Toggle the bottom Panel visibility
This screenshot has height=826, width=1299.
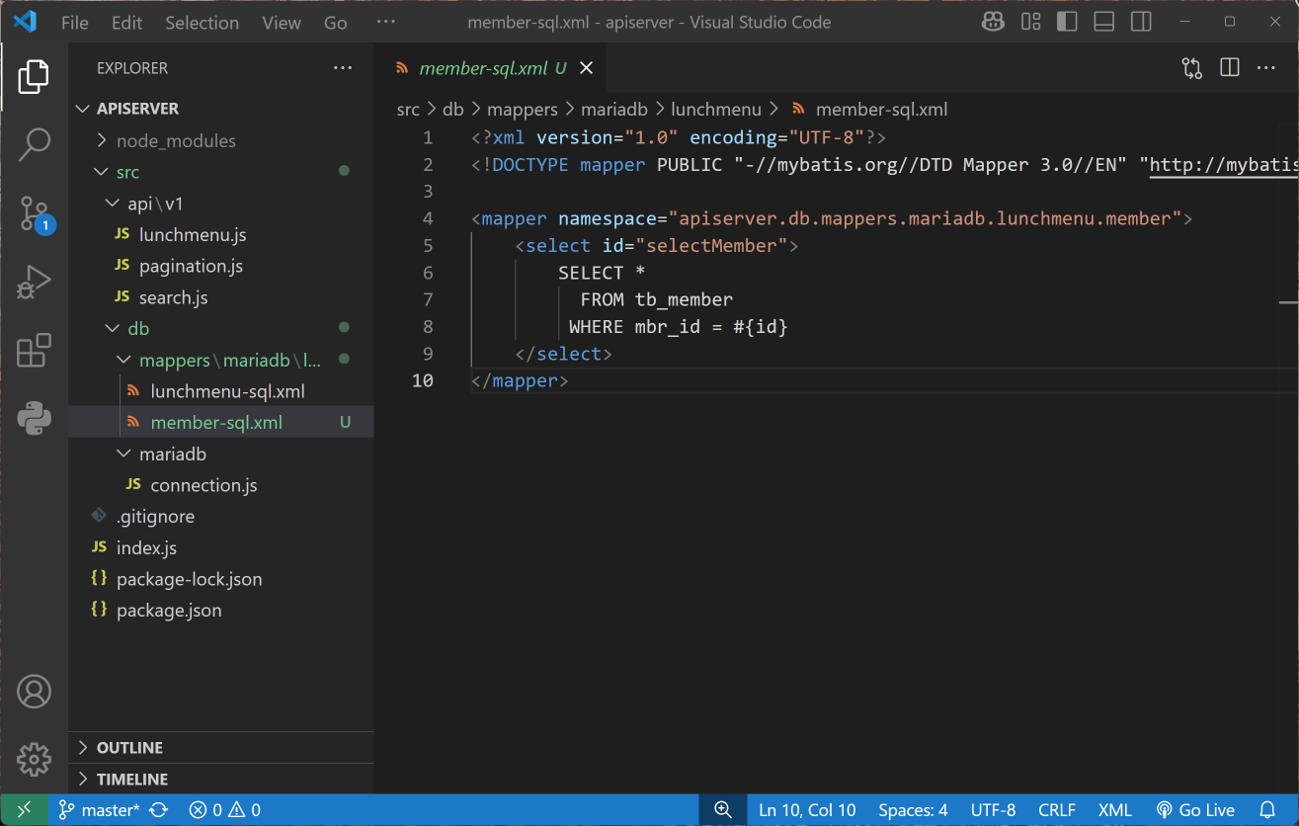coord(1104,21)
